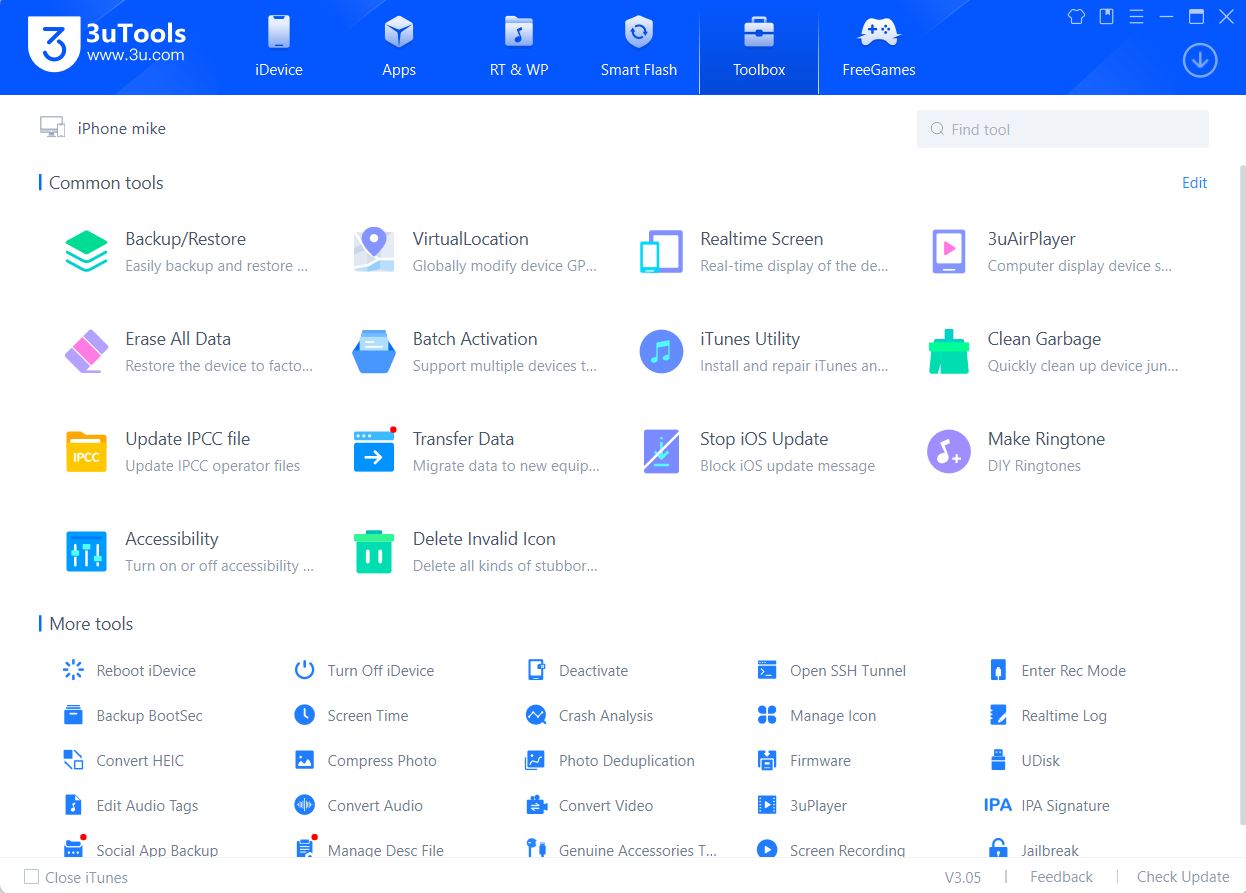This screenshot has height=893, width=1246.
Task: Launch VirtualLocation map pin icon
Action: tap(373, 251)
